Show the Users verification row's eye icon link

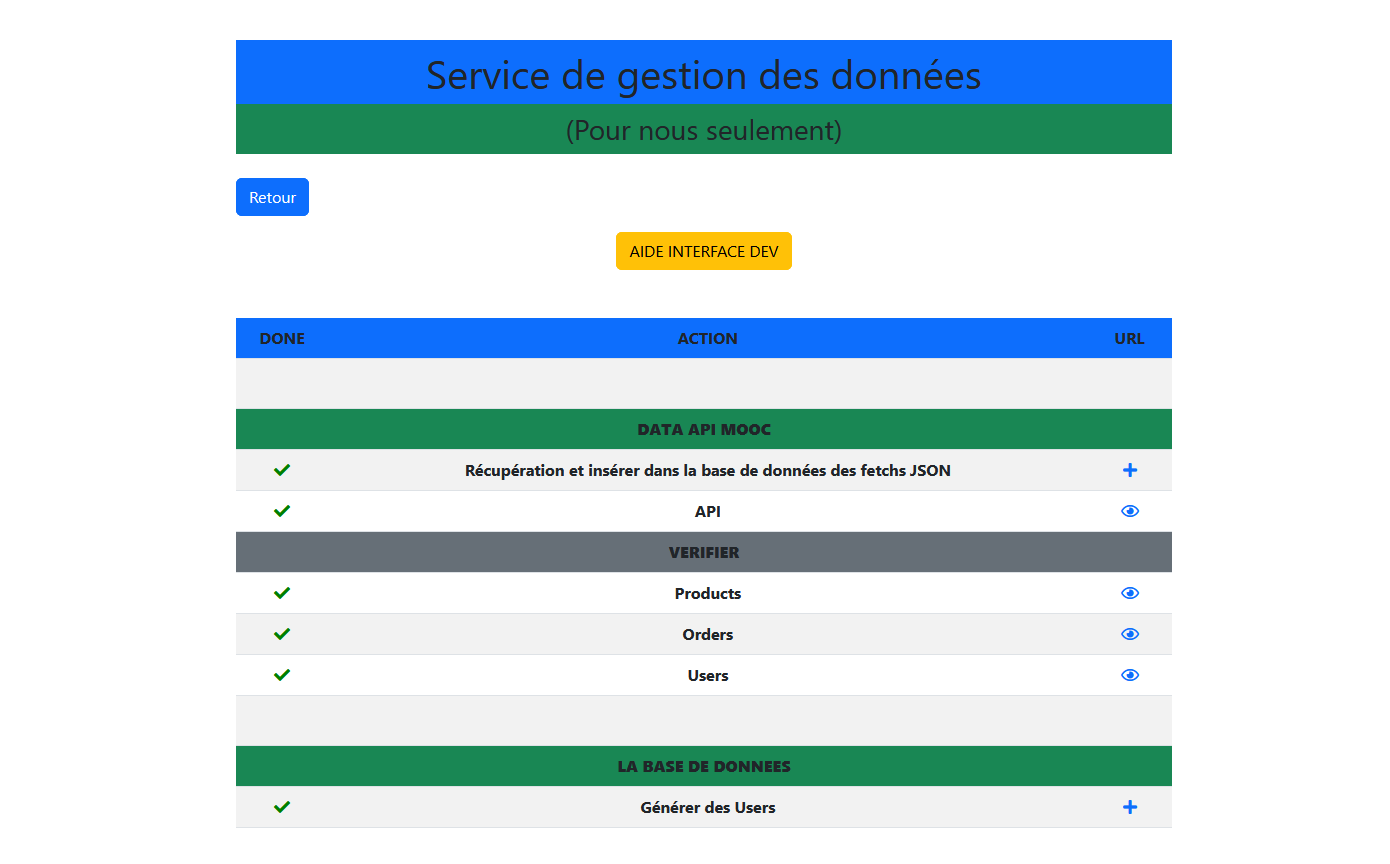1130,675
